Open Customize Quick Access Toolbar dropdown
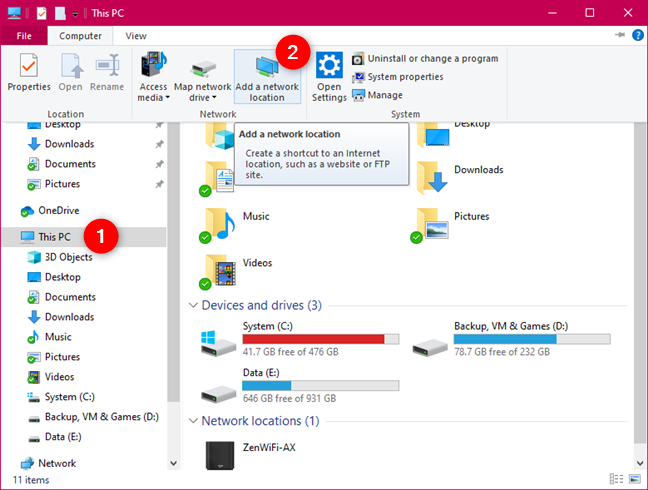This screenshot has height=490, width=648. (x=75, y=14)
